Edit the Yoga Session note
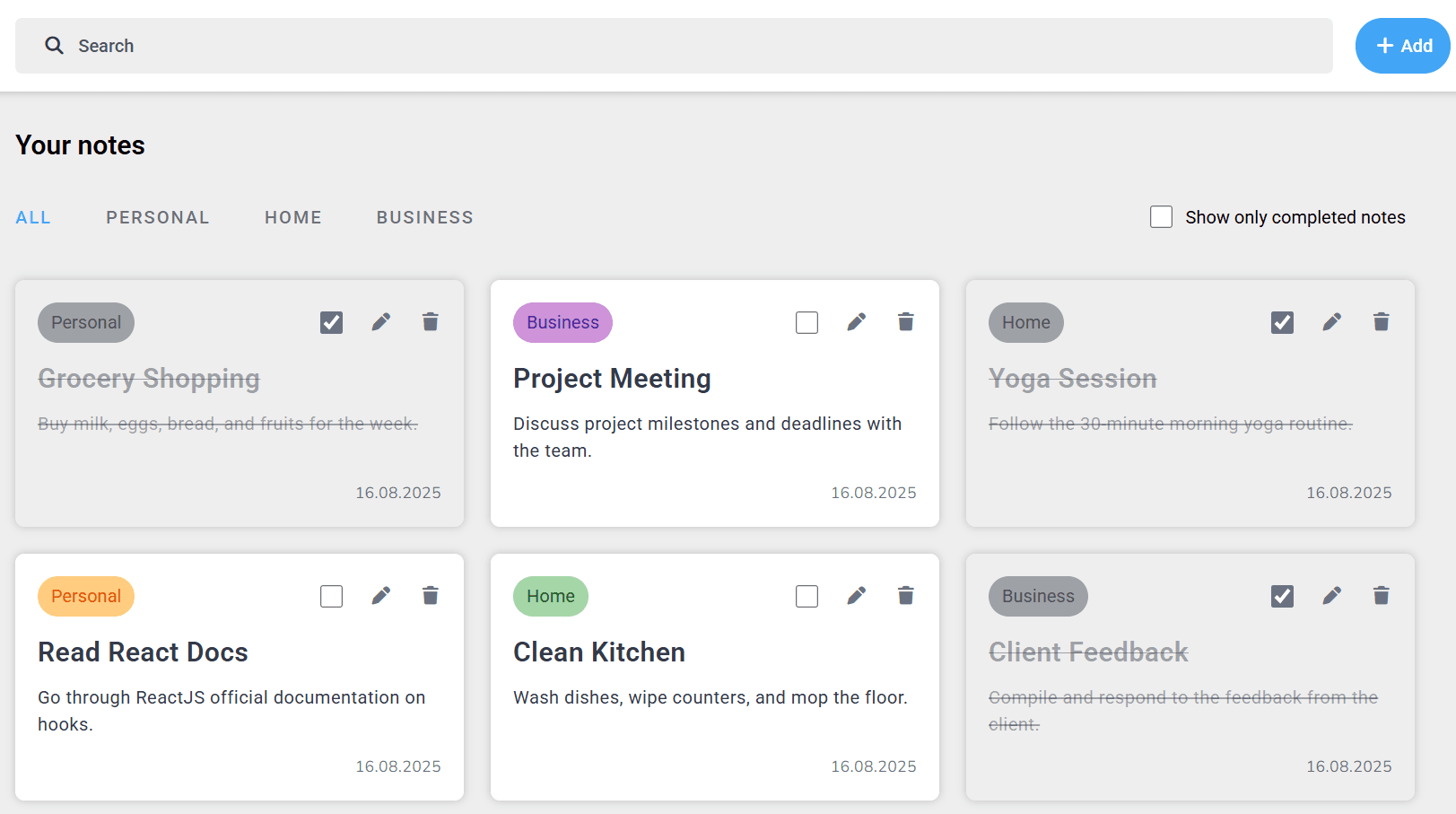 [x=1332, y=322]
